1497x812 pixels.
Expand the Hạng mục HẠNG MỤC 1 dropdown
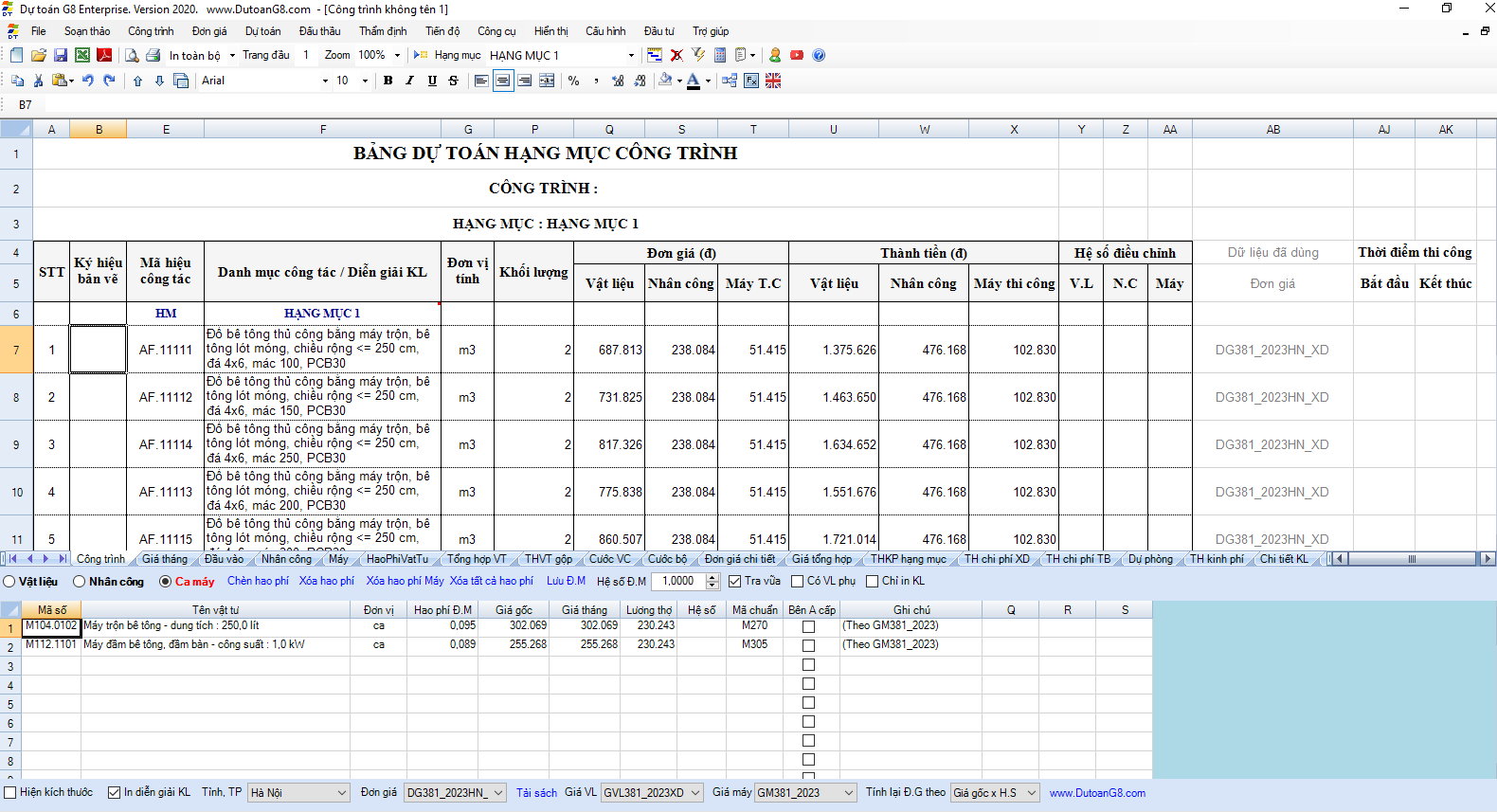631,55
